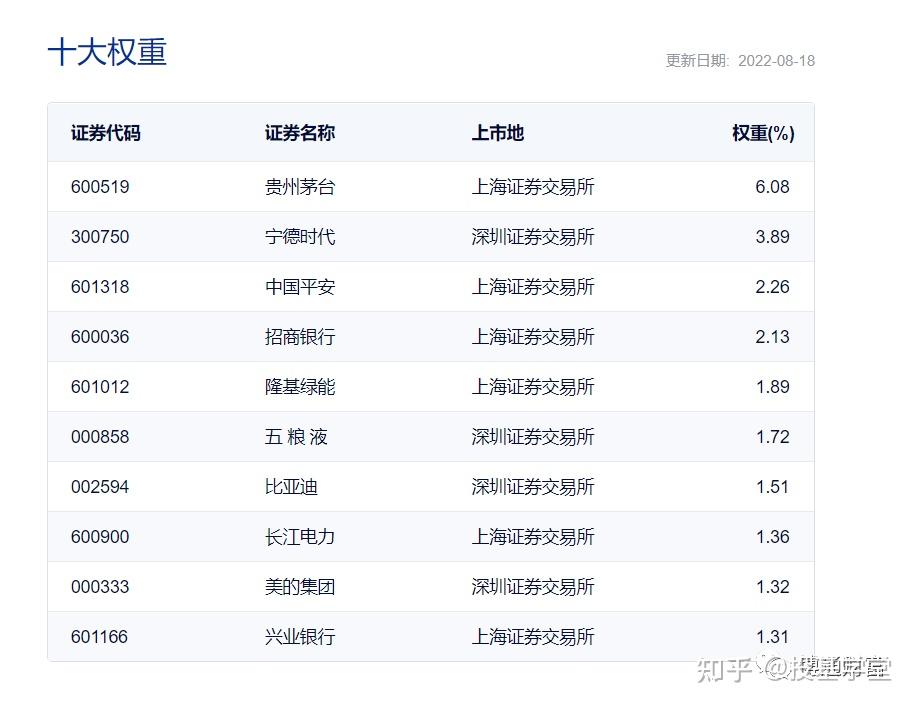Click the 权重(%) column header
Screen dimensions: 915x706
point(762,133)
